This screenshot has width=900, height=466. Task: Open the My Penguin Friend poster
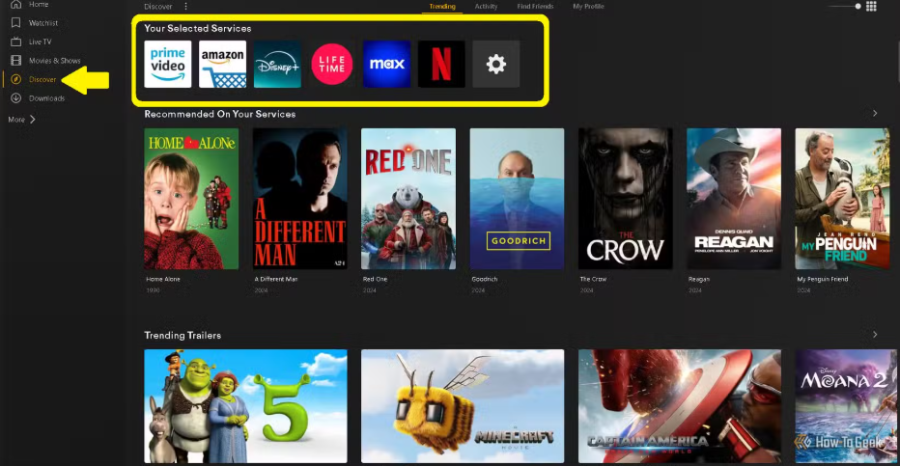[842, 199]
